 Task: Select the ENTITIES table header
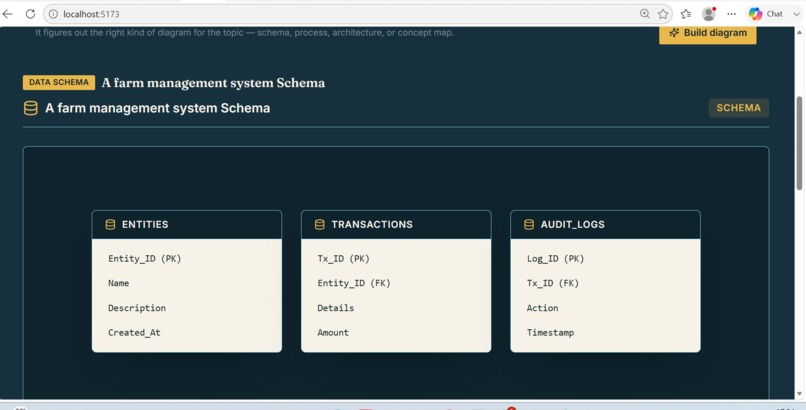coord(187,225)
